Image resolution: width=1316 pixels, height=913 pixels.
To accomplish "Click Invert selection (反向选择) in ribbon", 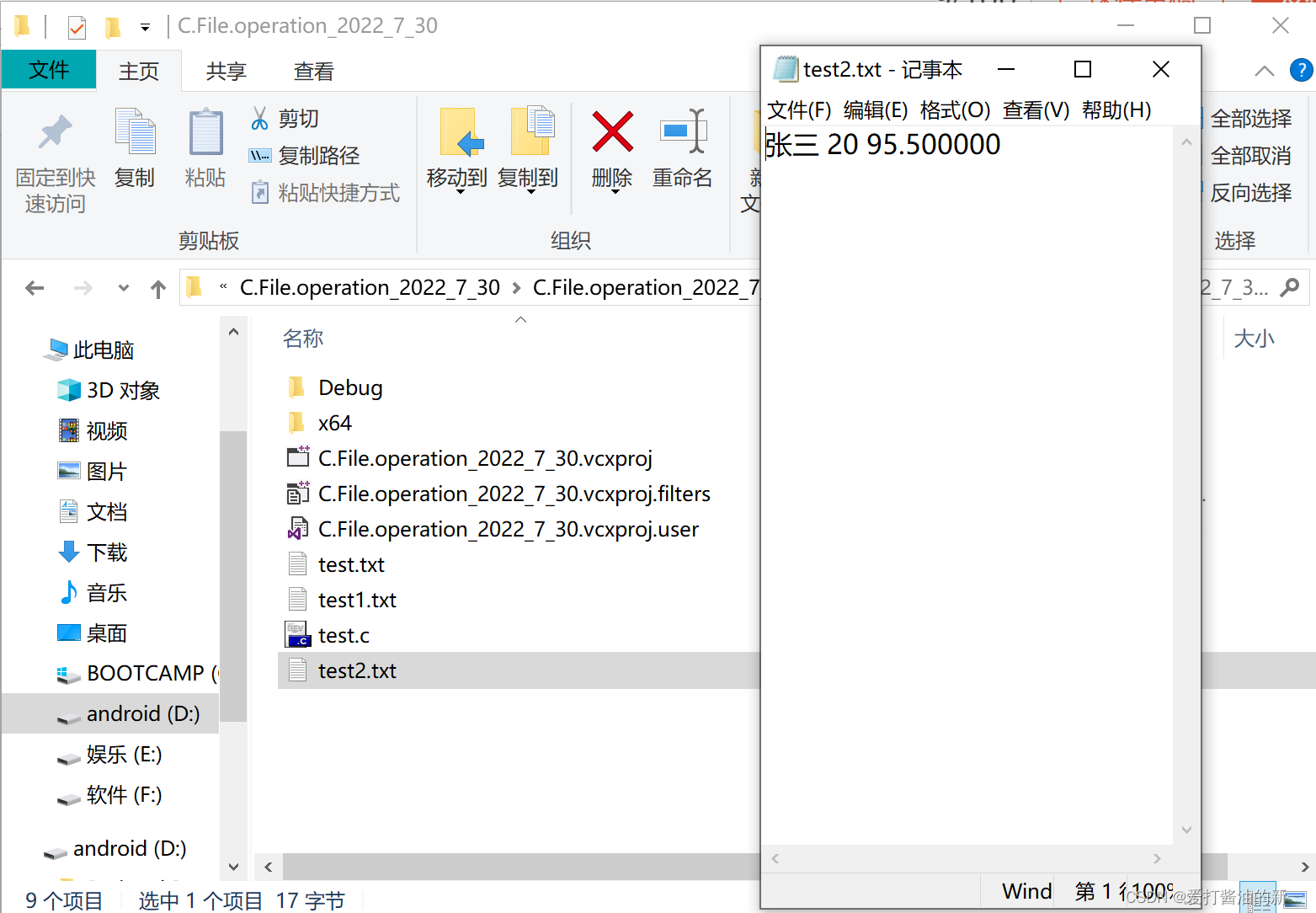I will pos(1250,193).
